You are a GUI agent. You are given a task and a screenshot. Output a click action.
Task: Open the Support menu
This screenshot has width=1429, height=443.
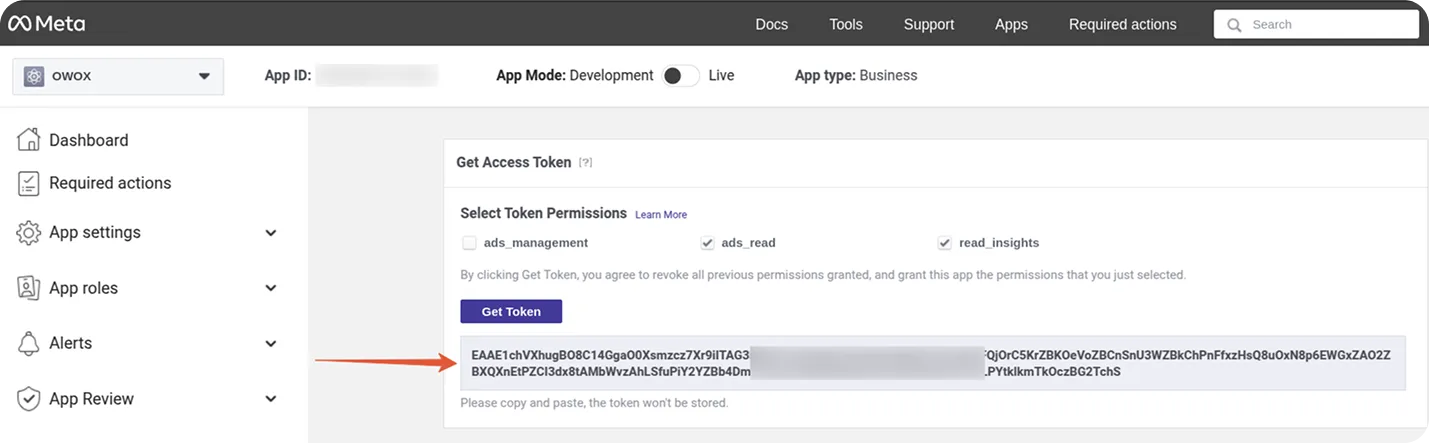click(x=929, y=24)
